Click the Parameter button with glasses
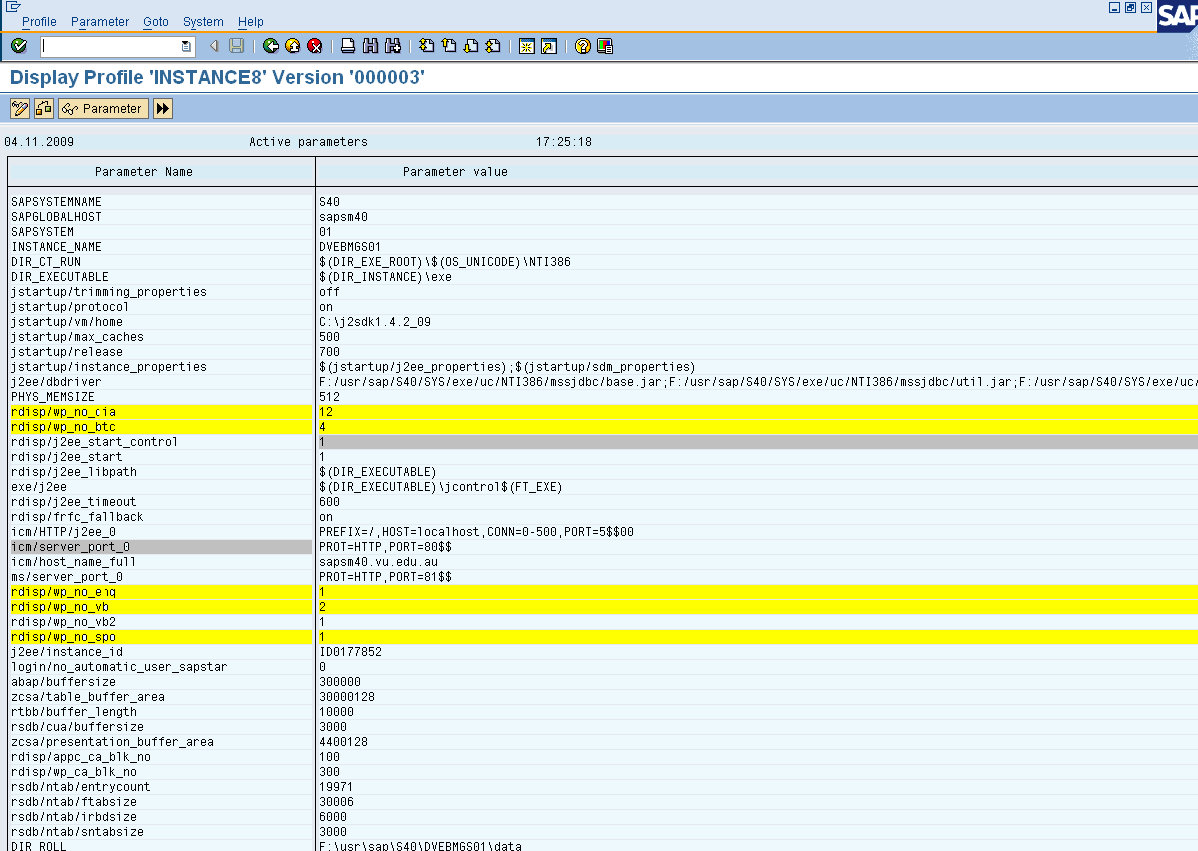The height and width of the screenshot is (851, 1198). pos(103,108)
